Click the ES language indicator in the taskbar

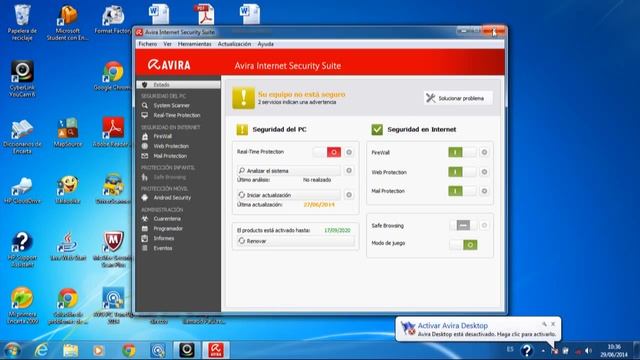510,349
